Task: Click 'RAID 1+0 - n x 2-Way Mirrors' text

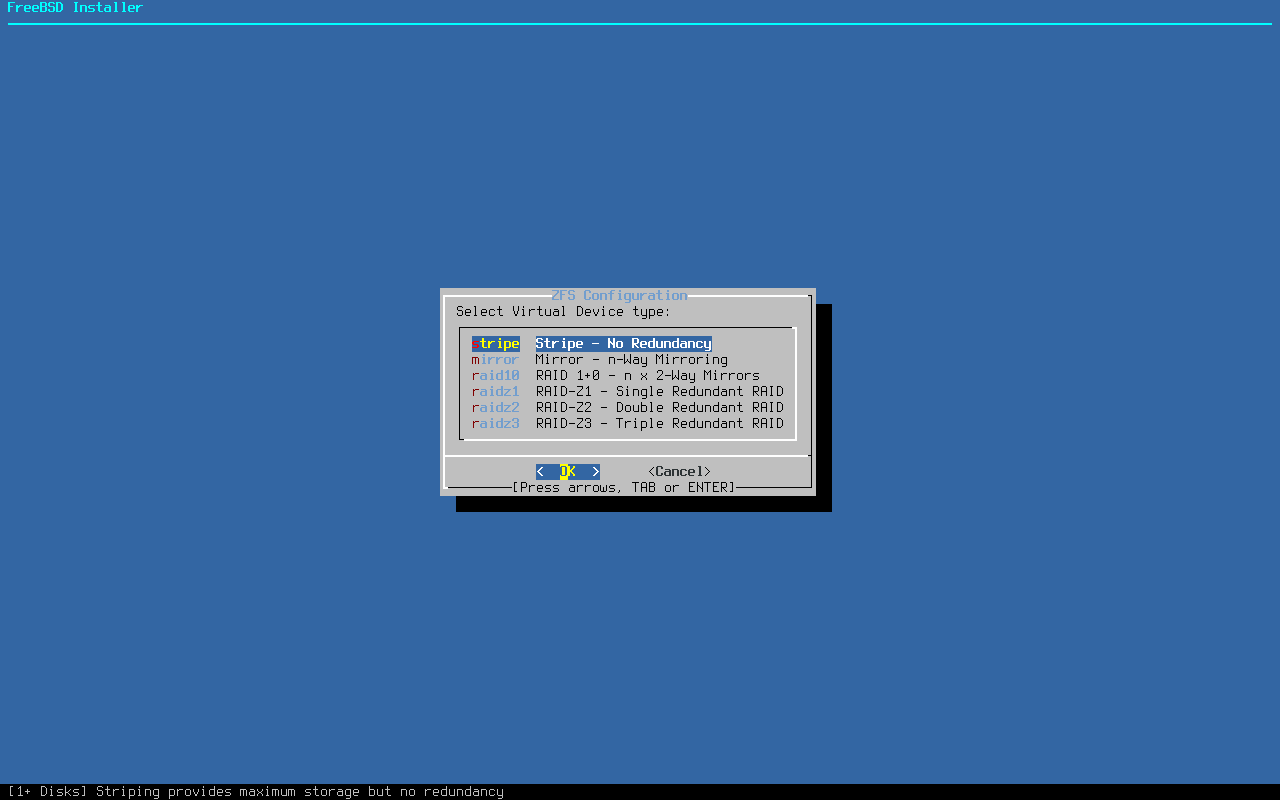Action: coord(648,375)
